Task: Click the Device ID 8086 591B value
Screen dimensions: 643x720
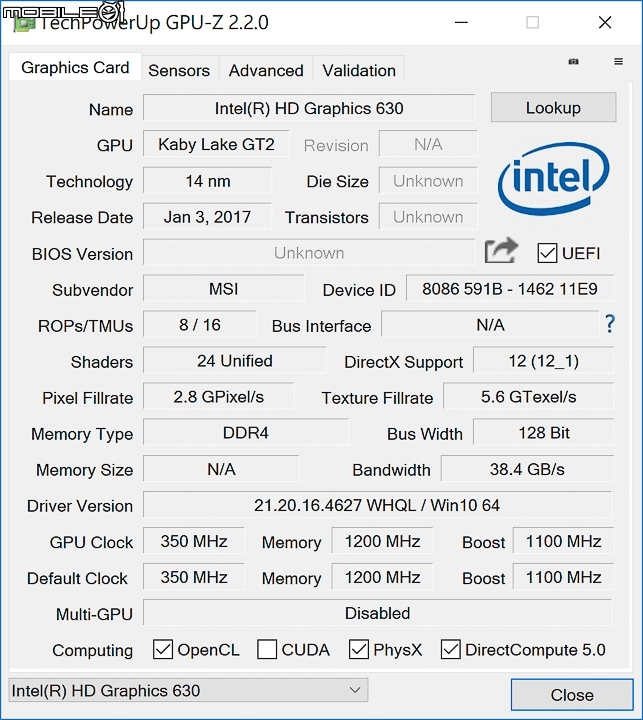Action: click(510, 288)
